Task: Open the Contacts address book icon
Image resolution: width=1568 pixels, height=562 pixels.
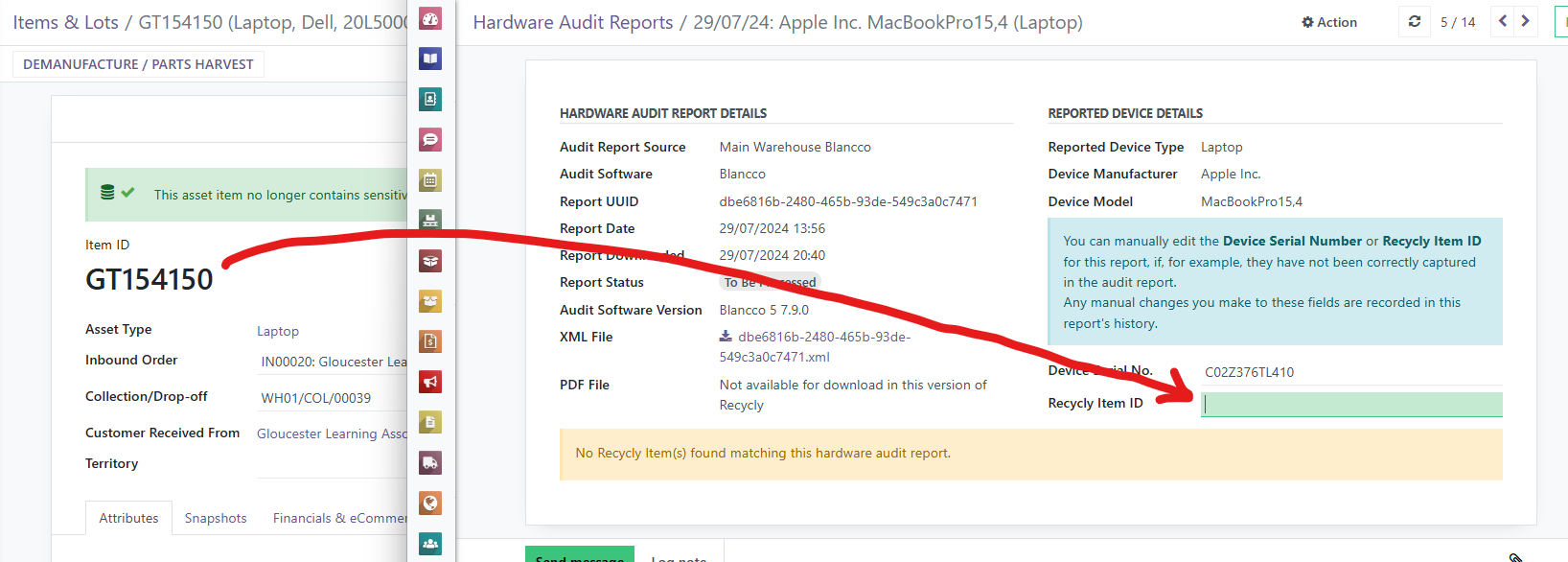Action: pos(430,100)
